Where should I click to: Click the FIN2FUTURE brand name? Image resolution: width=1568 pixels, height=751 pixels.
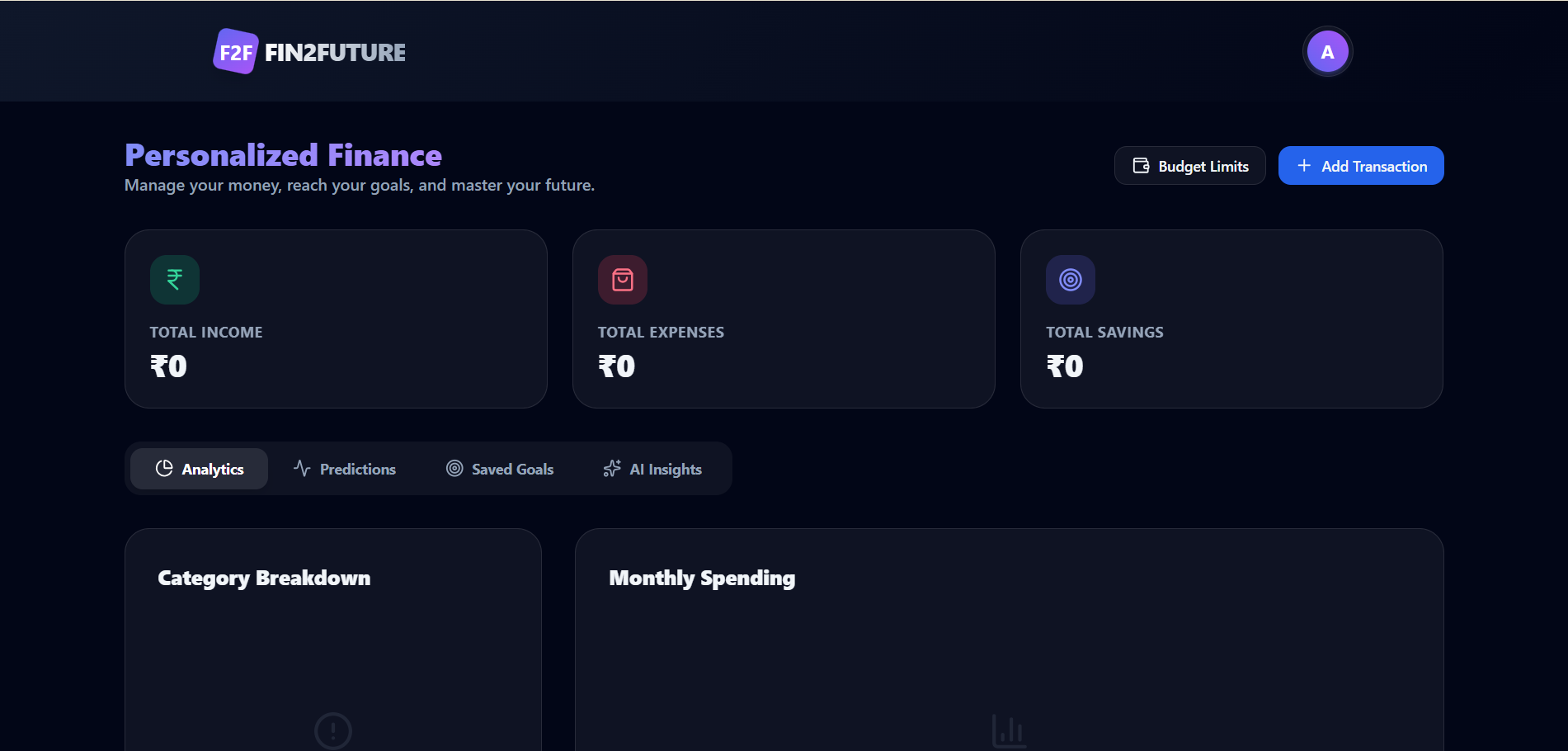[x=335, y=53]
